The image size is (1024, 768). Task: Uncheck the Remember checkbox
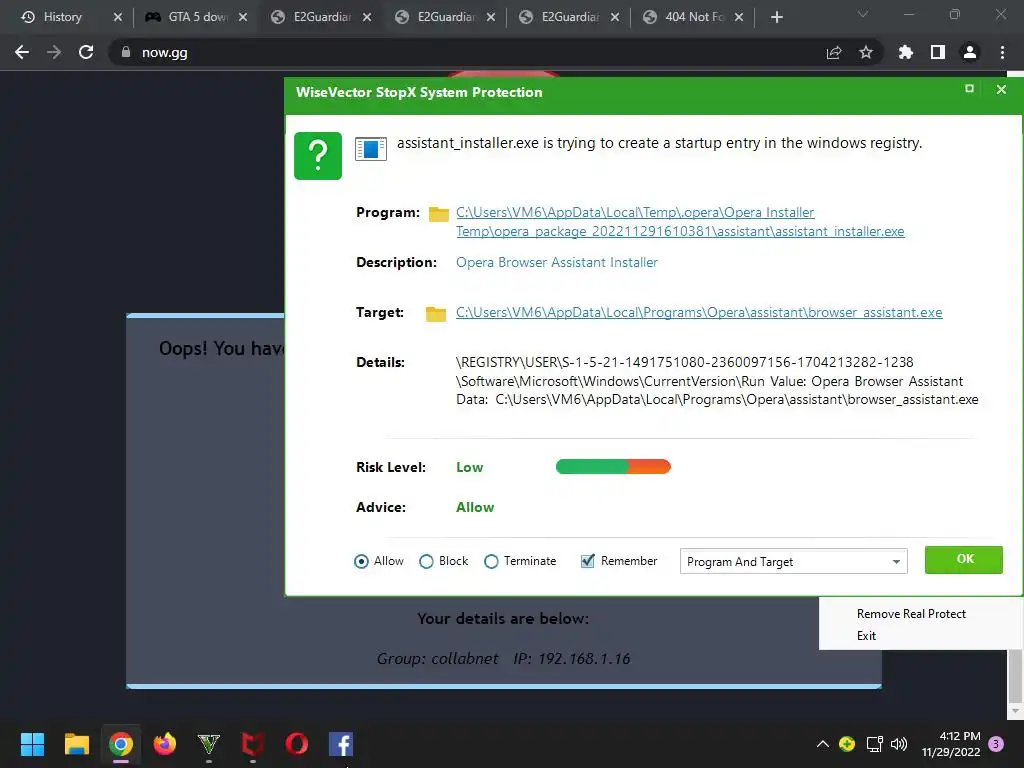tap(588, 561)
